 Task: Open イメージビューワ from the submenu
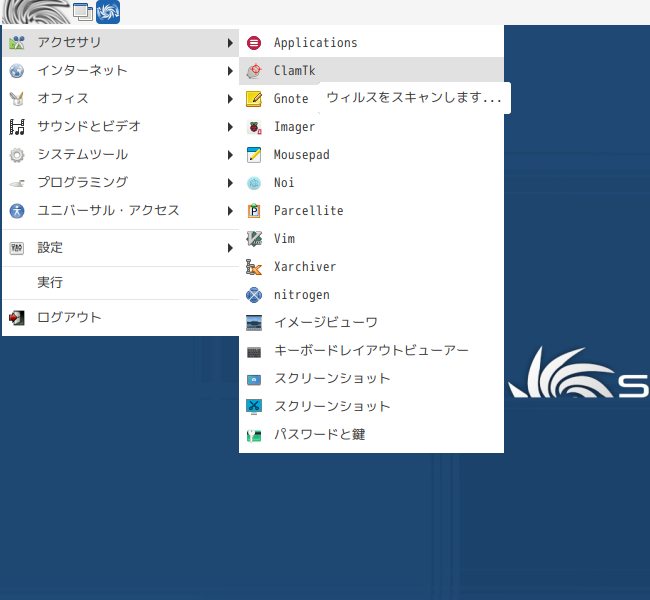371,323
